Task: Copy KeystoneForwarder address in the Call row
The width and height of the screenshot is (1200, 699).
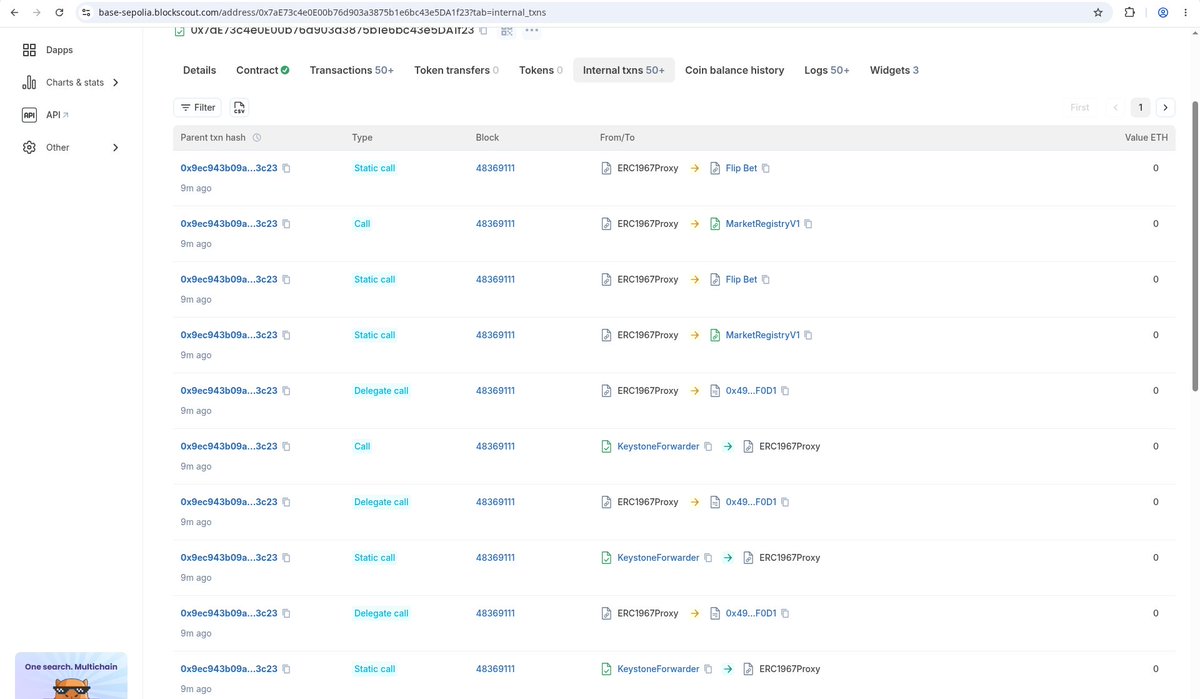Action: [x=708, y=447]
